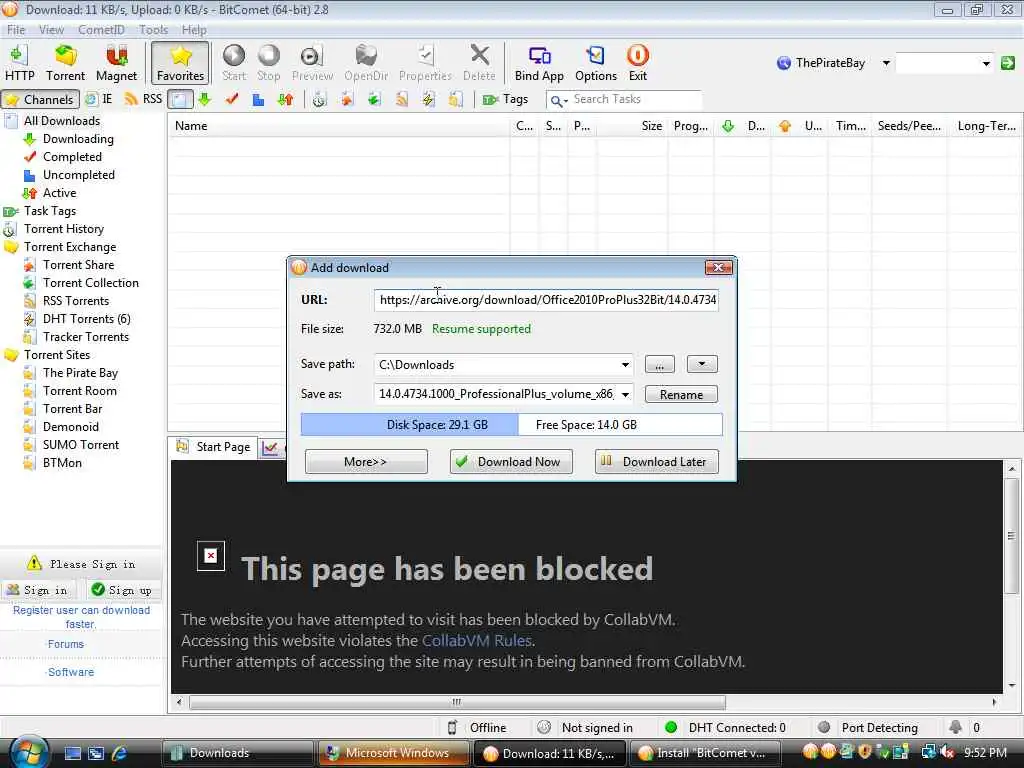
Task: Click the DHT Connected status indicator
Action: [x=725, y=728]
